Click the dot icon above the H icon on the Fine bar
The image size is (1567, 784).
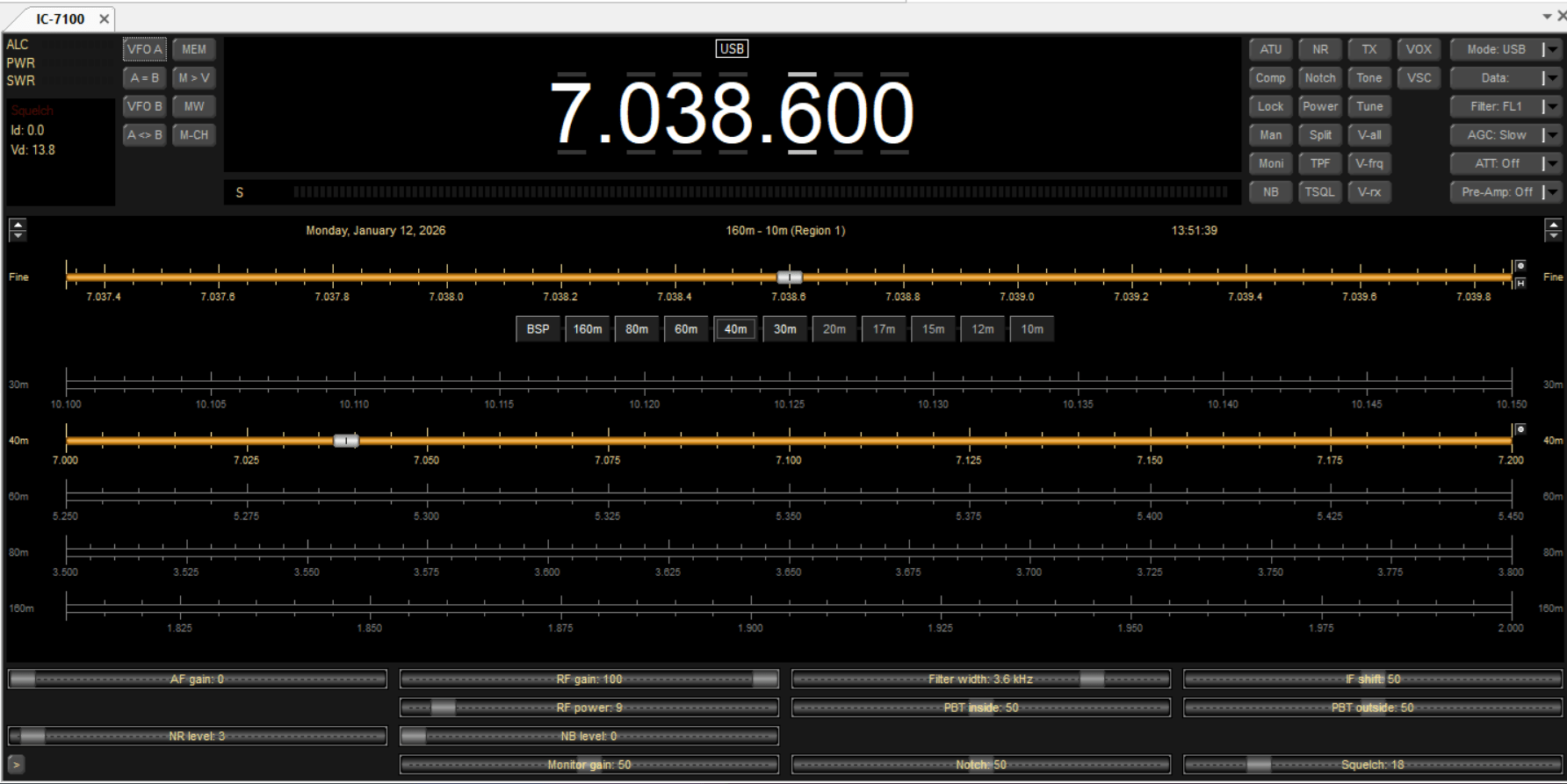pyautogui.click(x=1520, y=266)
